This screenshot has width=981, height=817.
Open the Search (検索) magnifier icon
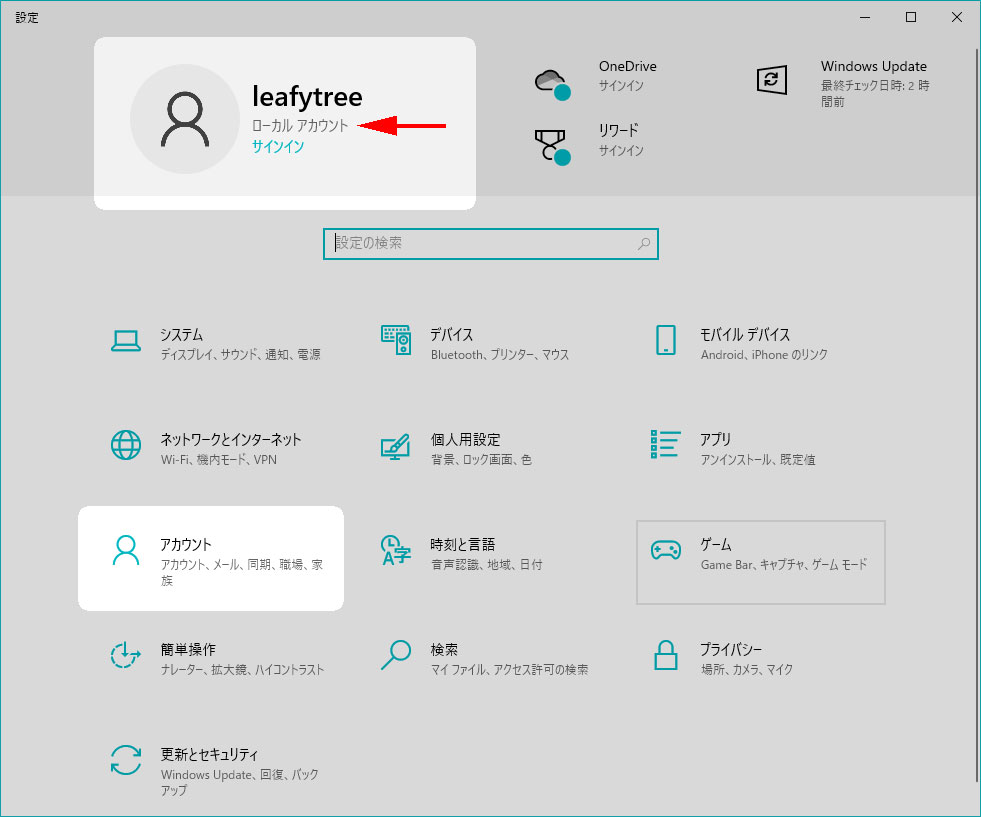[x=396, y=656]
